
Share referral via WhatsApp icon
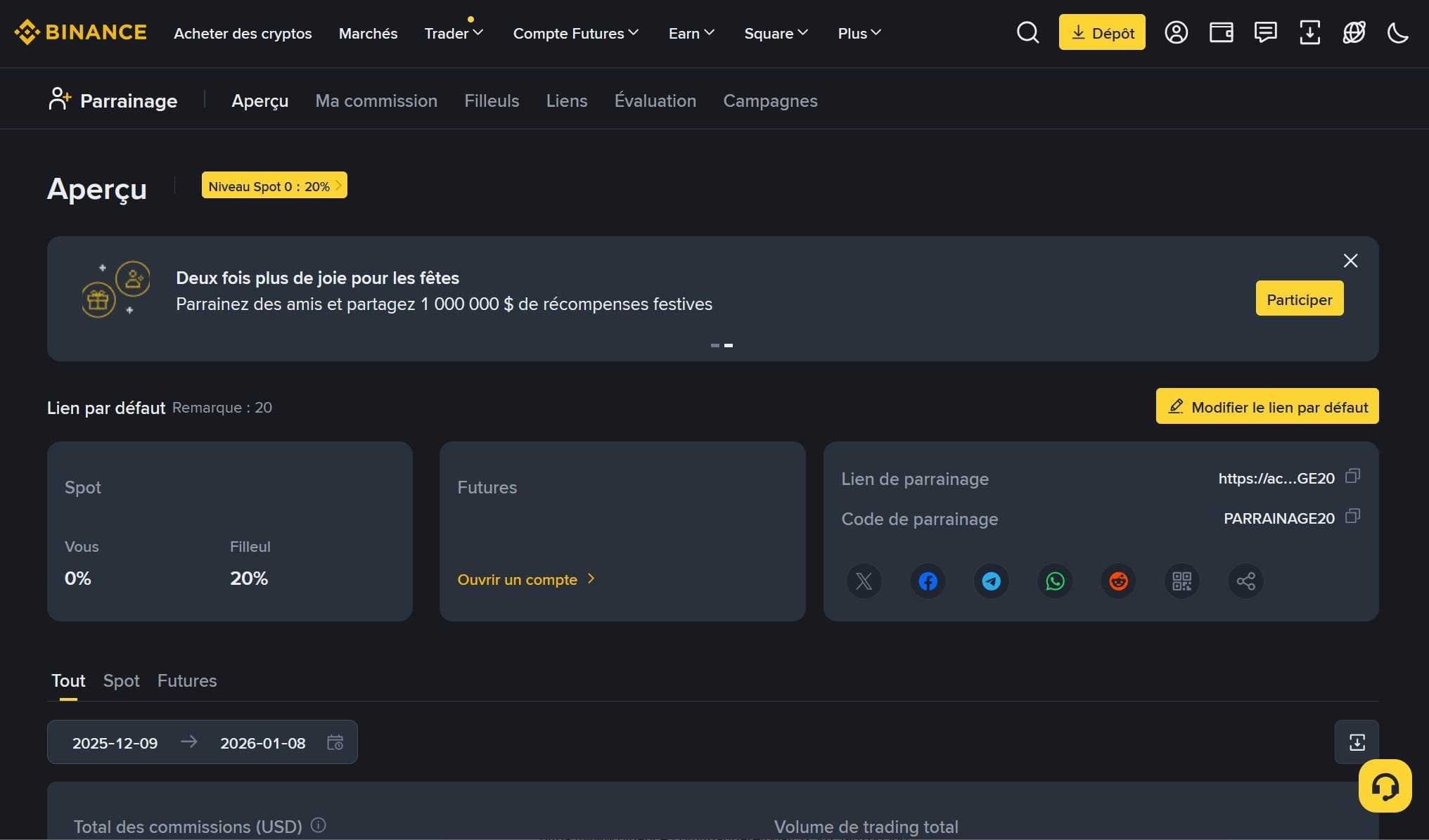[1055, 581]
